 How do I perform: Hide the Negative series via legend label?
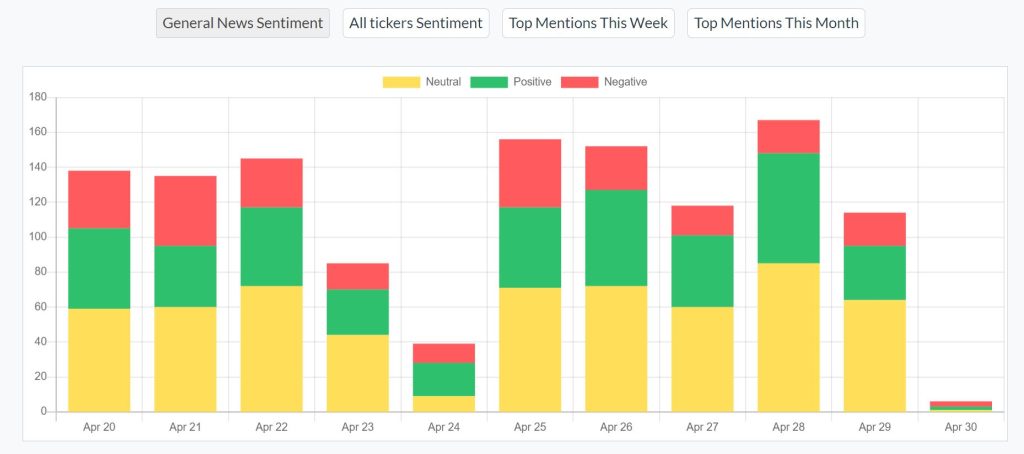(x=625, y=82)
